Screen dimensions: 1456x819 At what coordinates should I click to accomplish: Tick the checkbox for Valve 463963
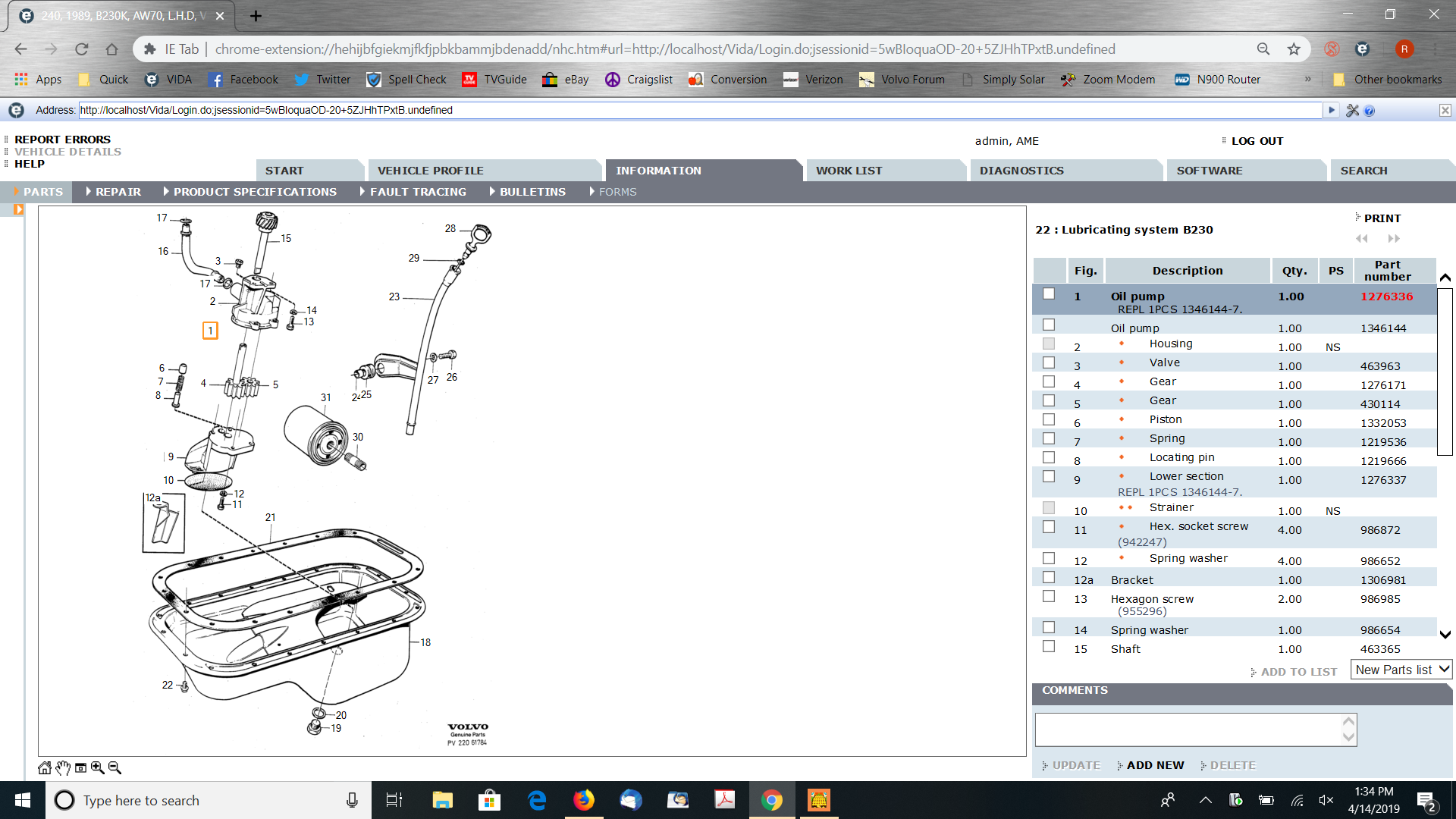coord(1049,363)
